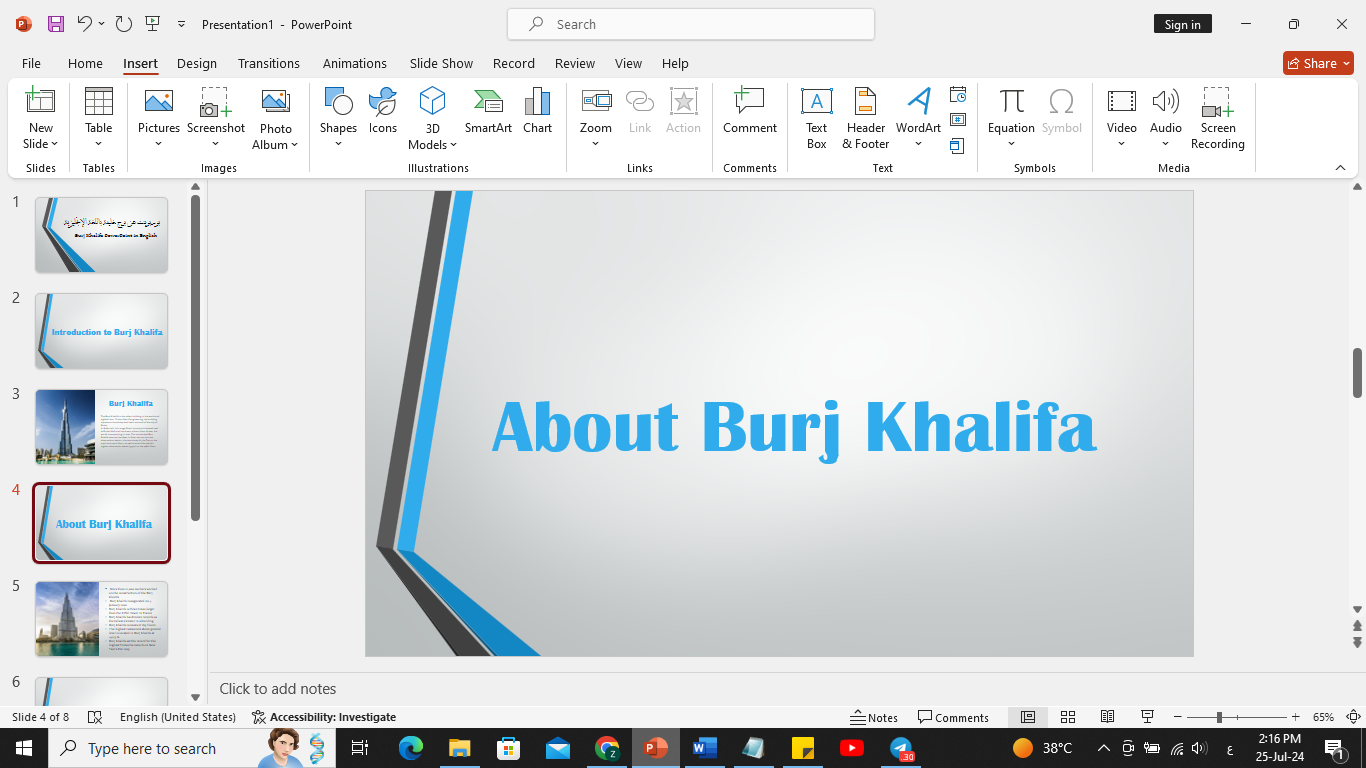
Task: Insert a Text Box
Action: click(x=817, y=118)
